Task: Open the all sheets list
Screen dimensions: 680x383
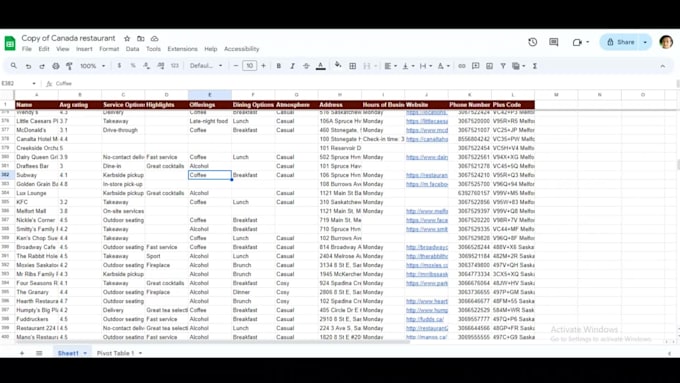Action: 39,353
